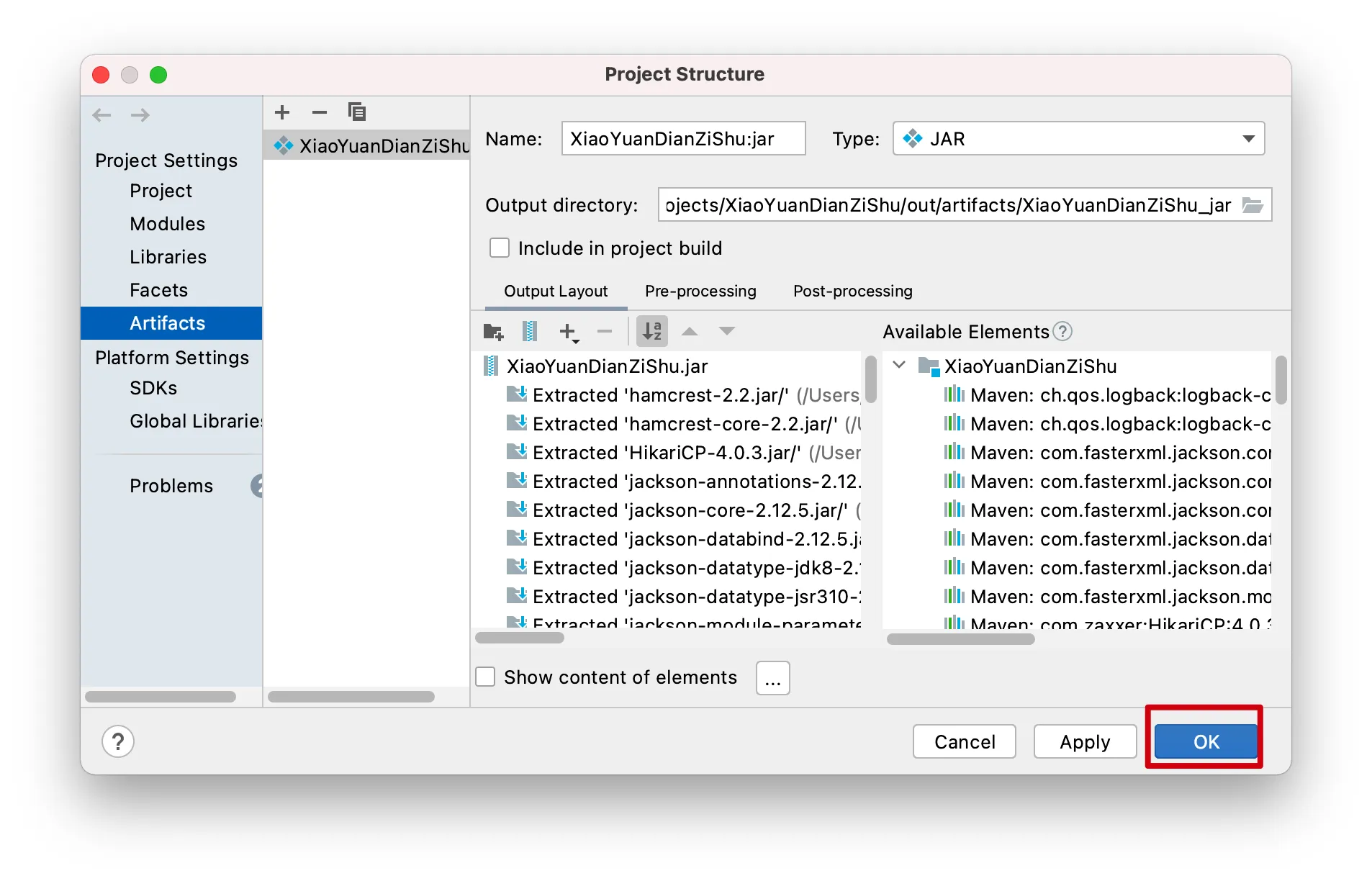Switch to Pre-processing tab
Screen dimensions: 1372x881
[700, 291]
